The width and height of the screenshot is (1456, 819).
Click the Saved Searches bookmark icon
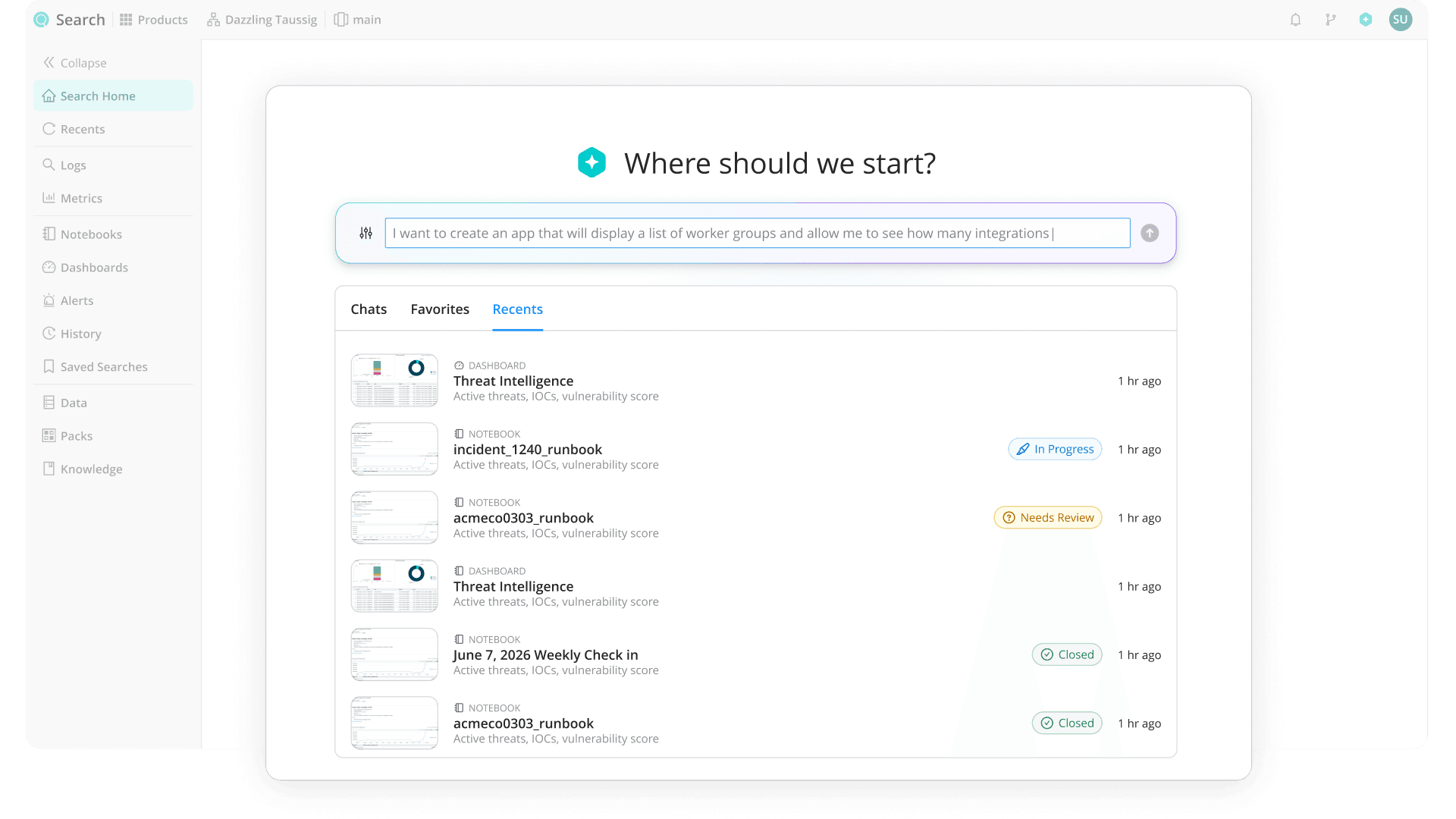pos(49,366)
